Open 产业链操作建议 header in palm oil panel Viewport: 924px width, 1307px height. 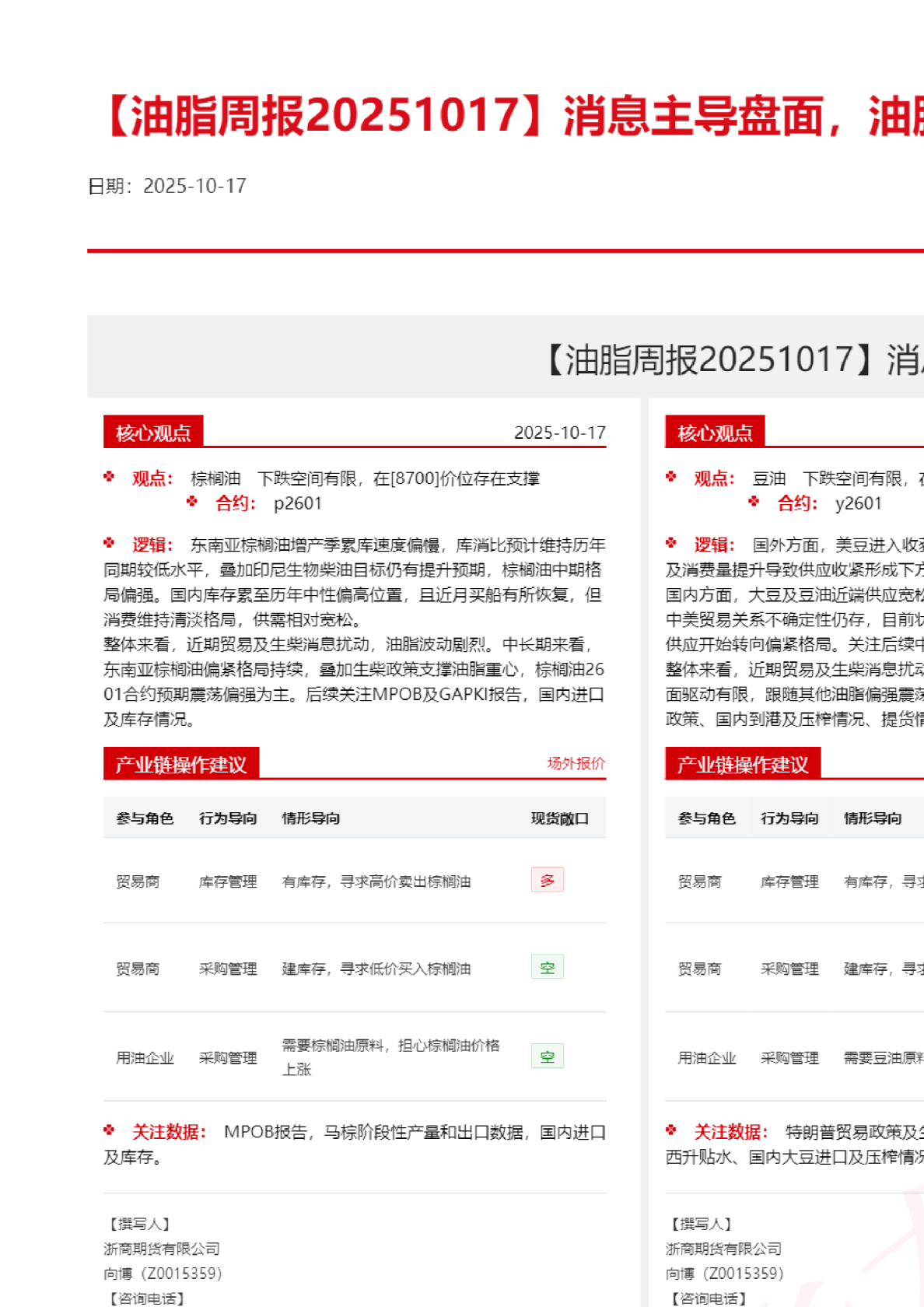181,765
